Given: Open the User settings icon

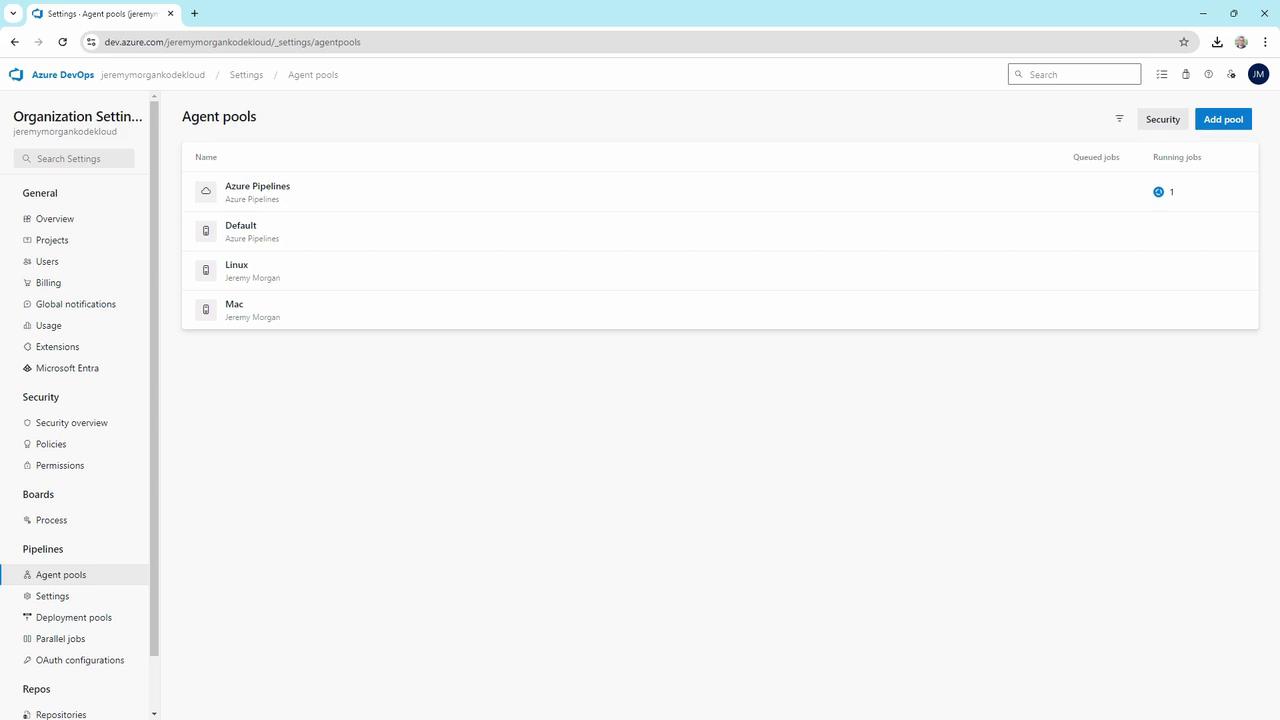Looking at the screenshot, I should click(1231, 75).
